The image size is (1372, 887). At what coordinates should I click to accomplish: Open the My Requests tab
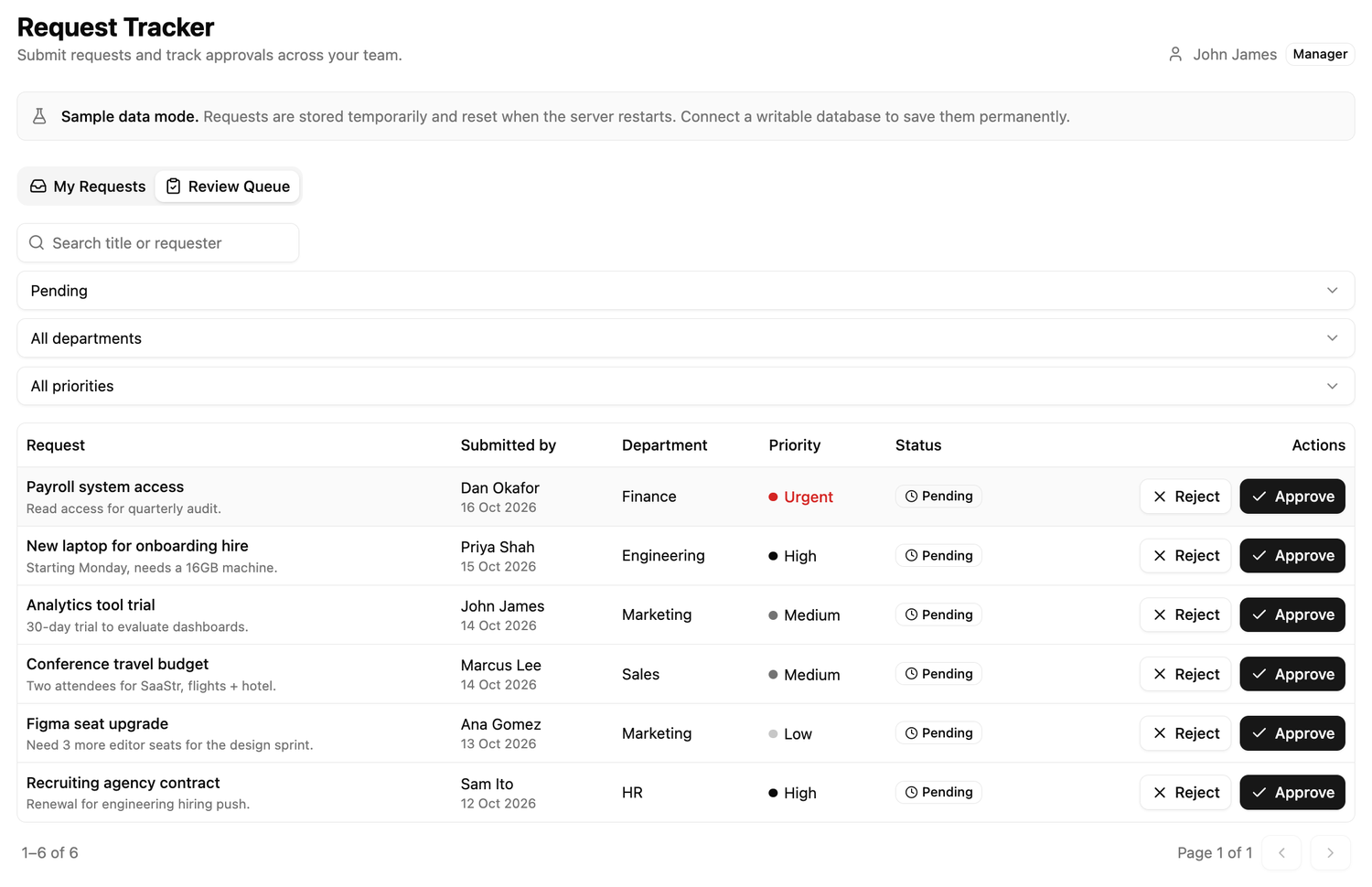[88, 187]
